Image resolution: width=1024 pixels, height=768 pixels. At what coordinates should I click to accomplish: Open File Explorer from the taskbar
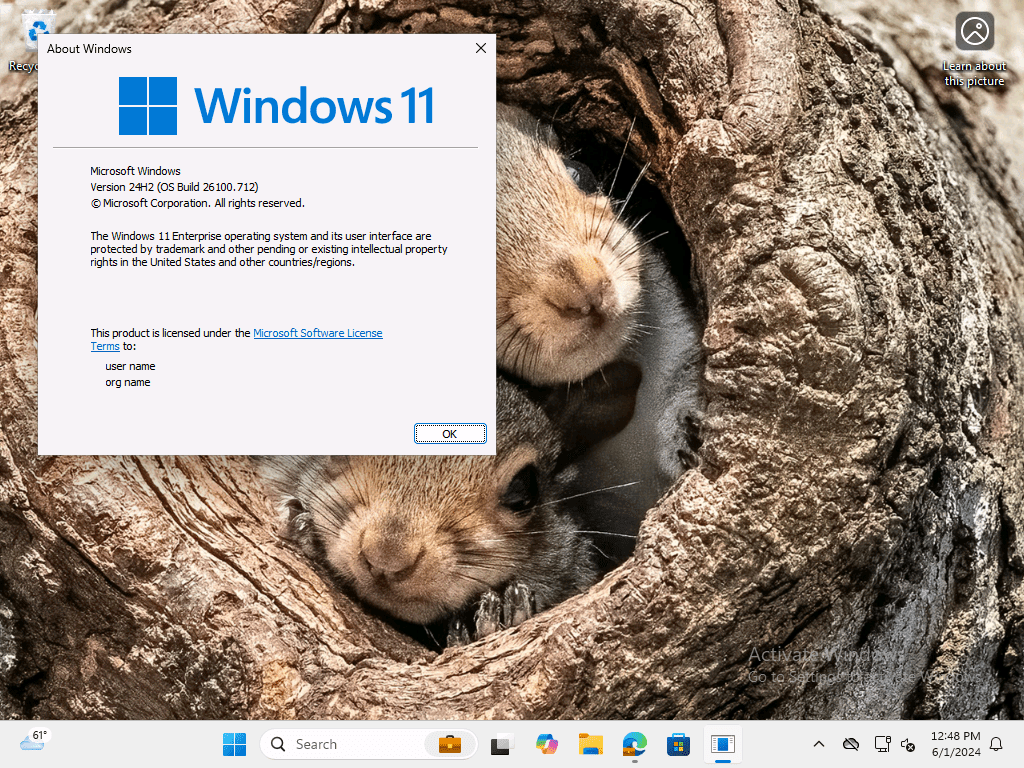click(x=590, y=744)
